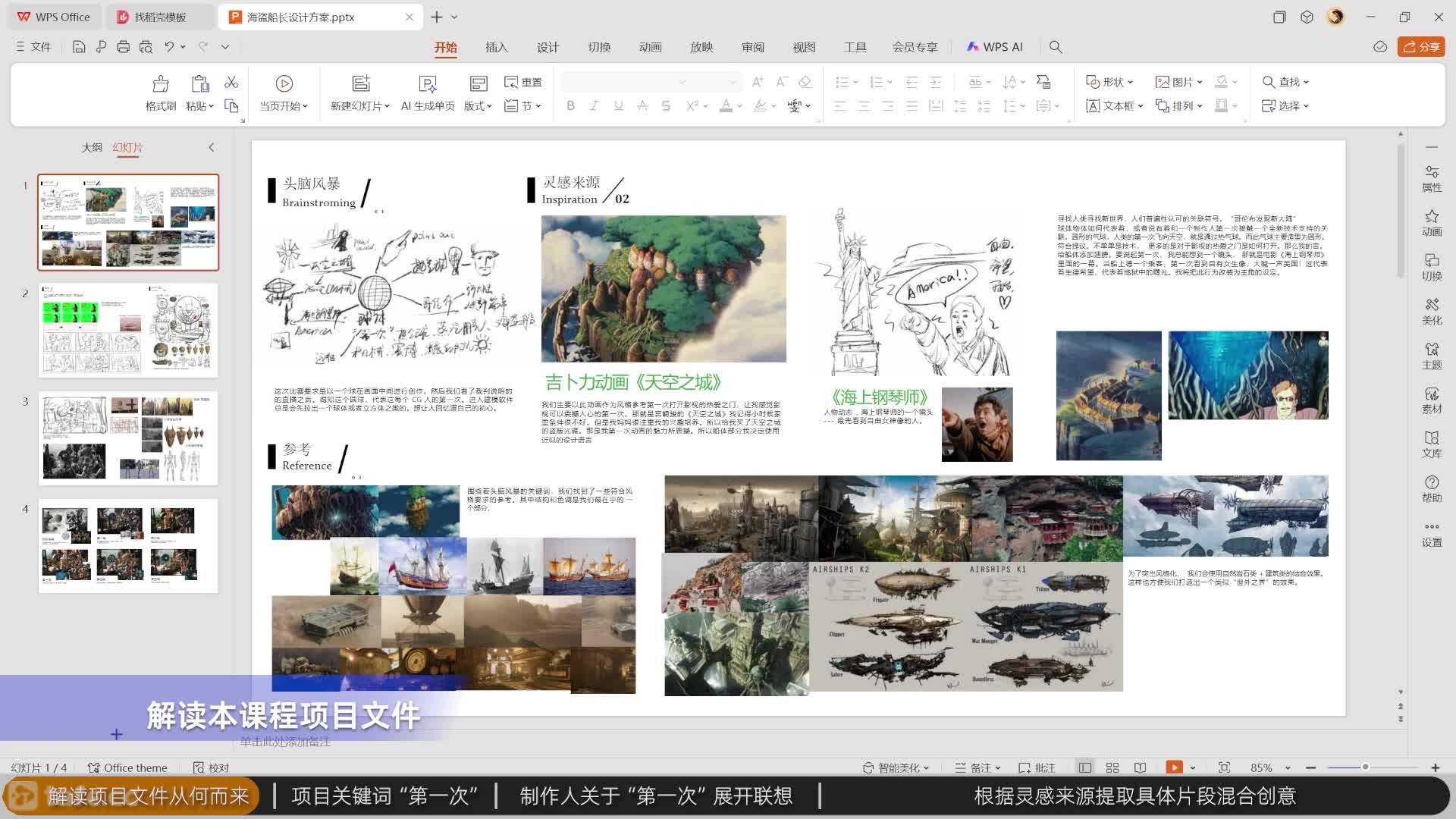1456x819 pixels.
Task: Click the zoom slider handle
Action: [x=1365, y=767]
